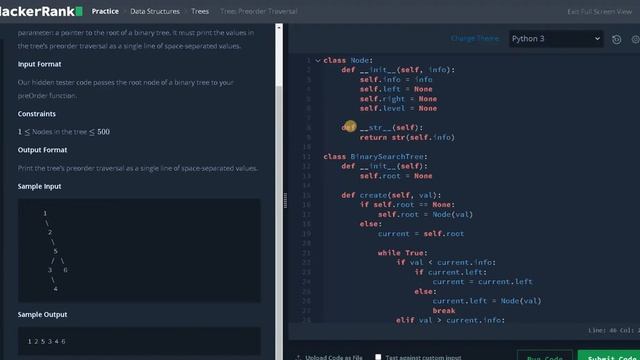Viewport: 640px width, 360px height.
Task: Click the 'def __str__(self):' line
Action: pyautogui.click(x=382, y=128)
